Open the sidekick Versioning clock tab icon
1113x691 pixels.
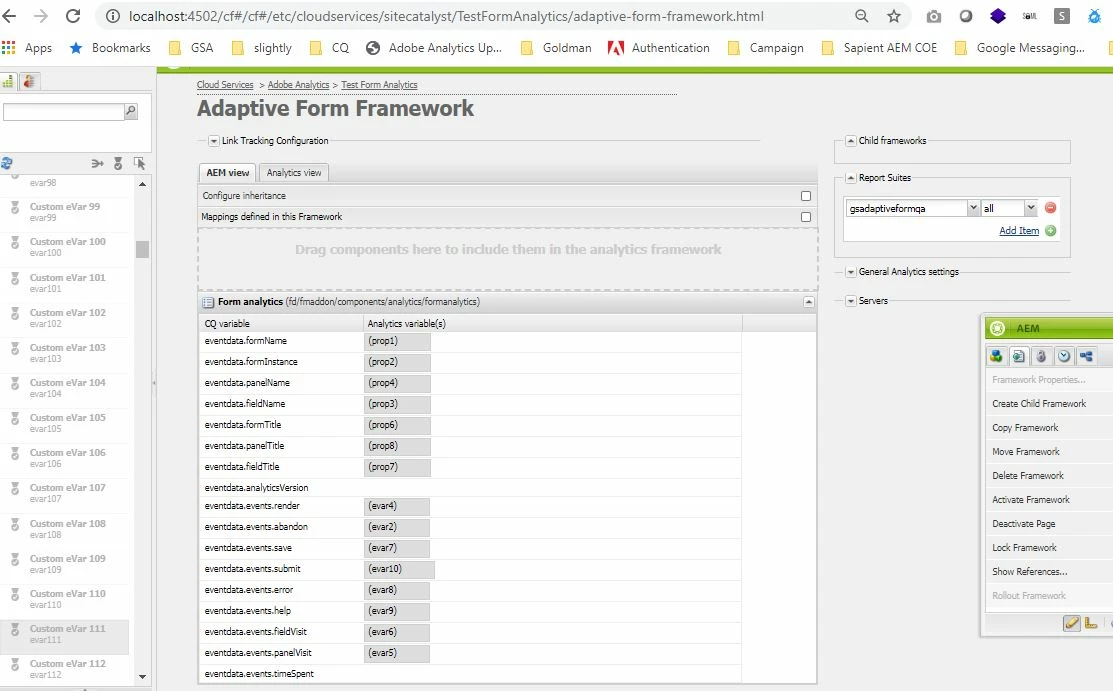click(1063, 357)
